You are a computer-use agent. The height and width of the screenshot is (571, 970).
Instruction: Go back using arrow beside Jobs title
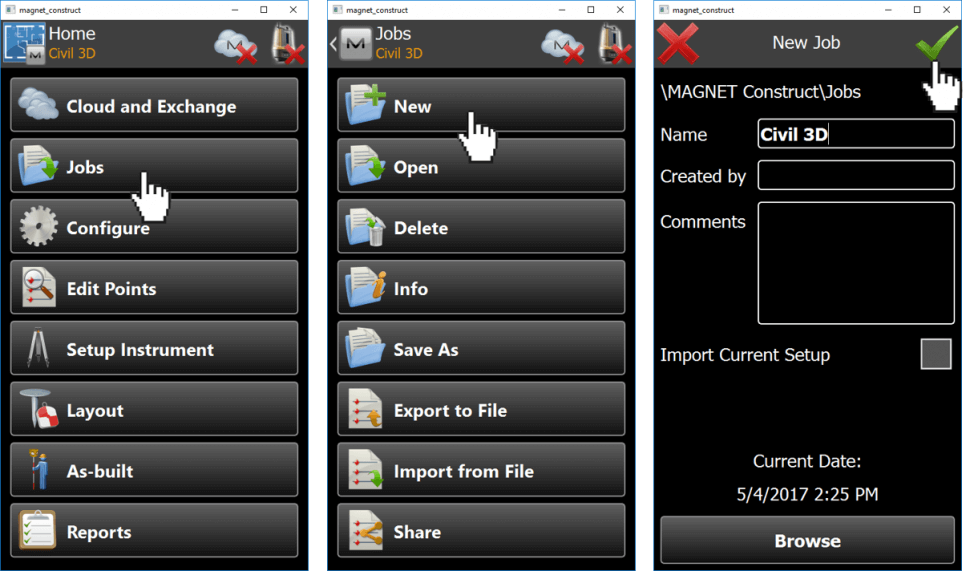(334, 44)
